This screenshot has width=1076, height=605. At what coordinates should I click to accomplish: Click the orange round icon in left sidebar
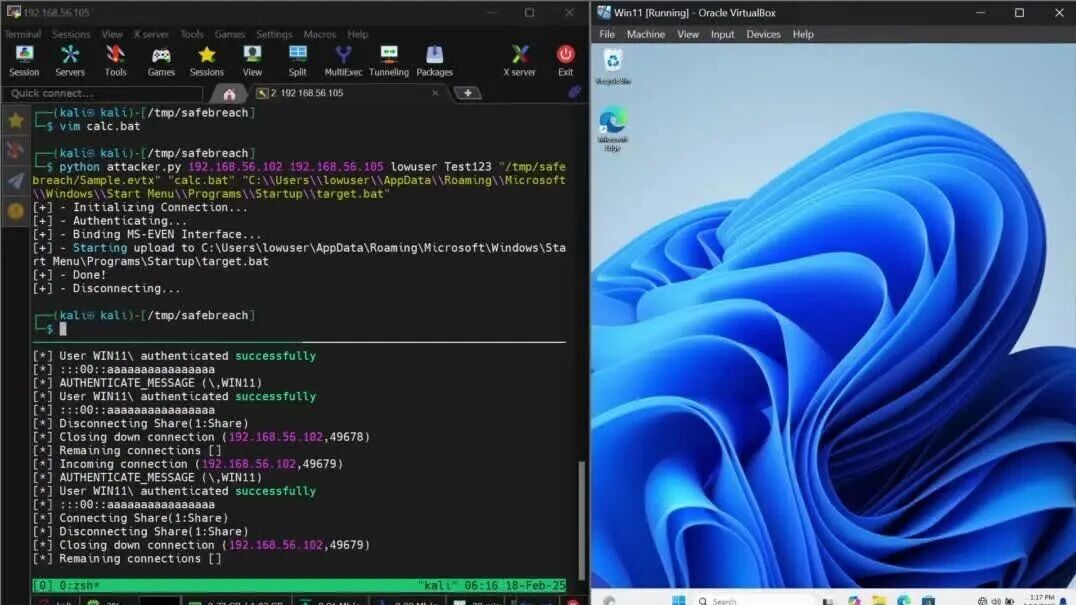[x=16, y=211]
